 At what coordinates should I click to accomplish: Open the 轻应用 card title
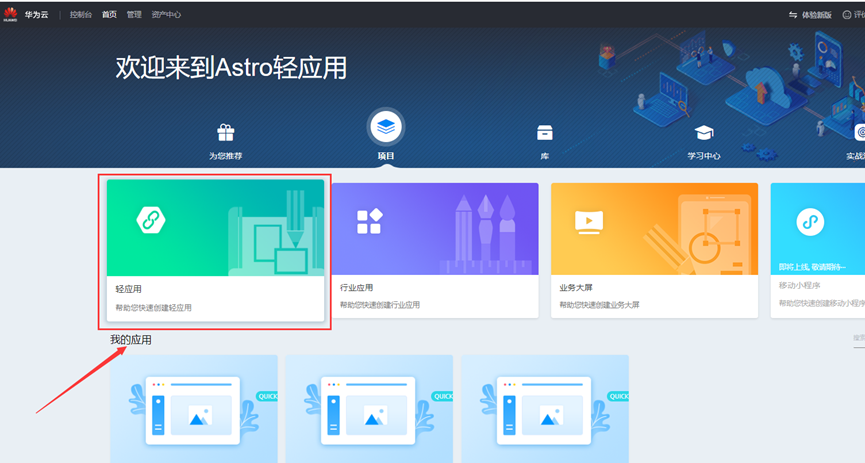click(129, 289)
